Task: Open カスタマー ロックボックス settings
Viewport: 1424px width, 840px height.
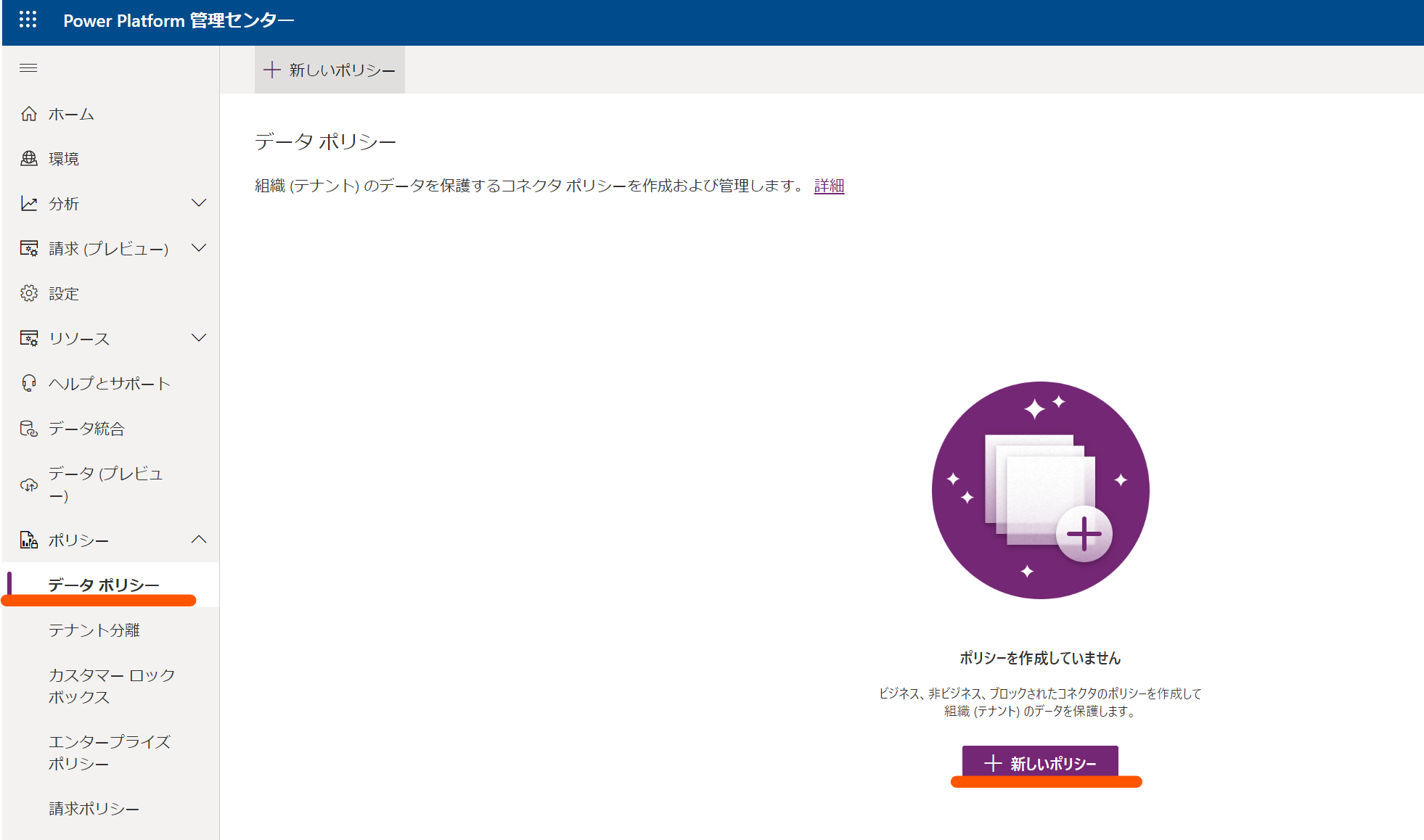Action: click(x=110, y=685)
